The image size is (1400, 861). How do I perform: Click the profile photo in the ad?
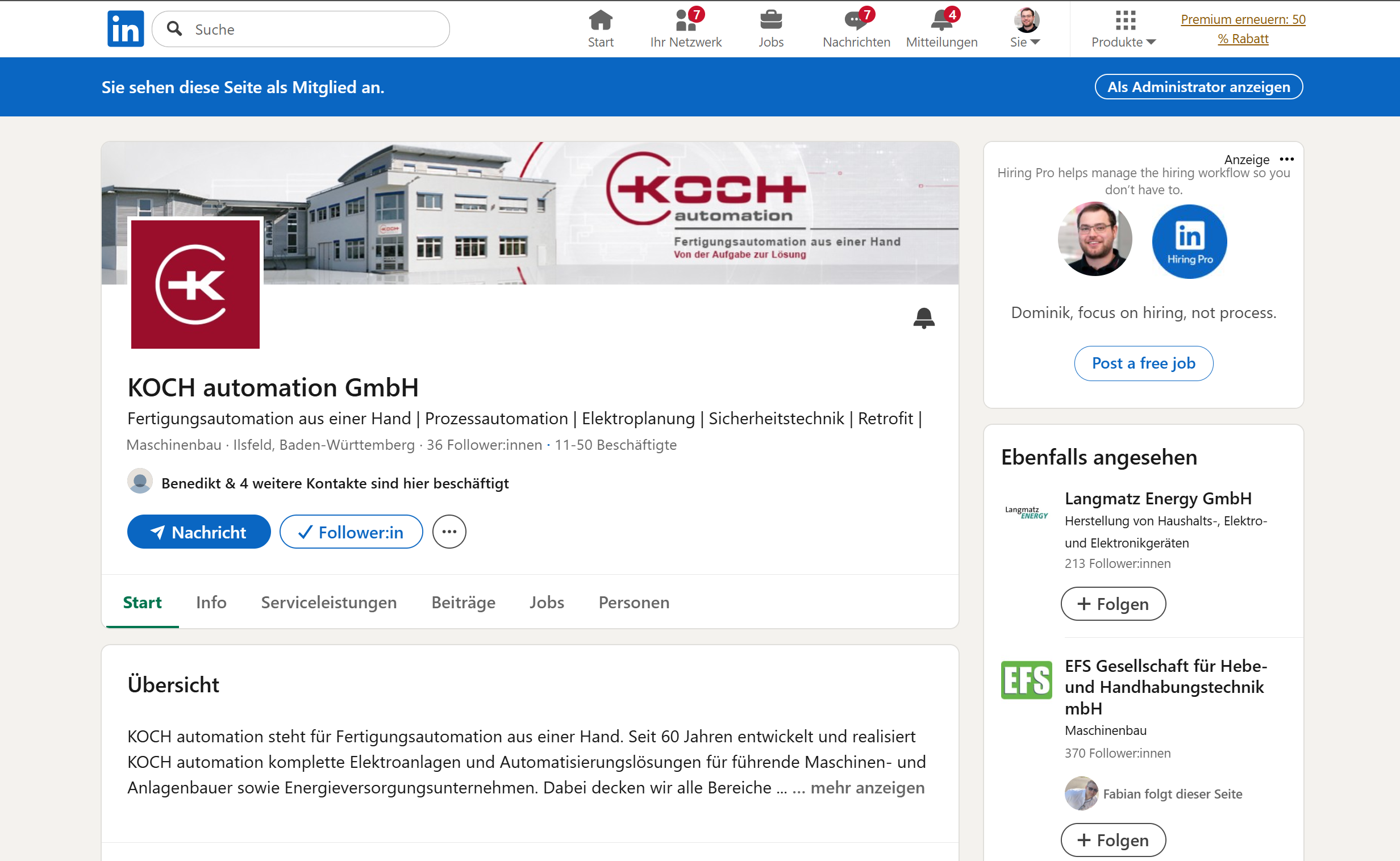[x=1094, y=239]
